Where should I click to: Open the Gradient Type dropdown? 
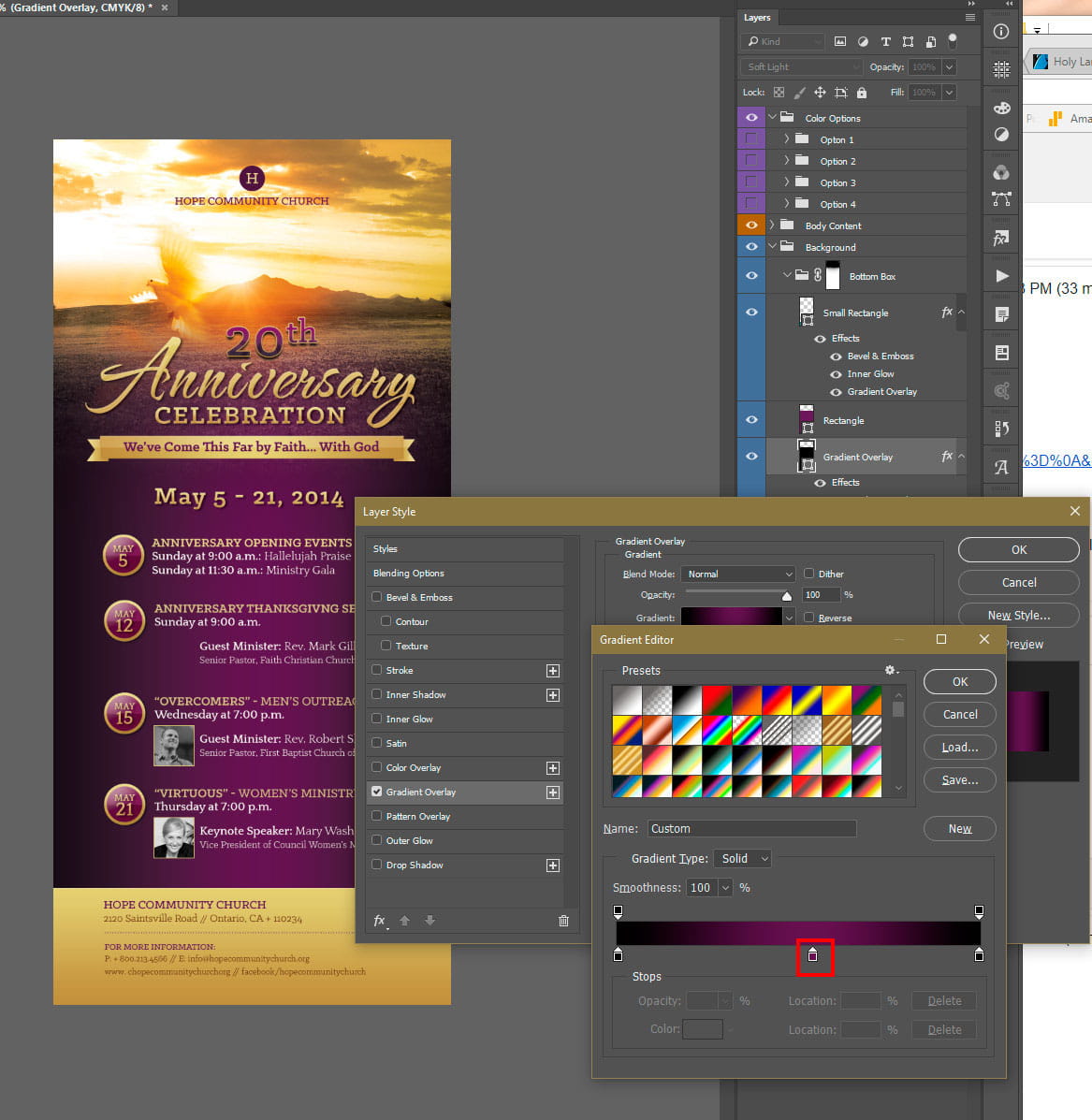743,859
